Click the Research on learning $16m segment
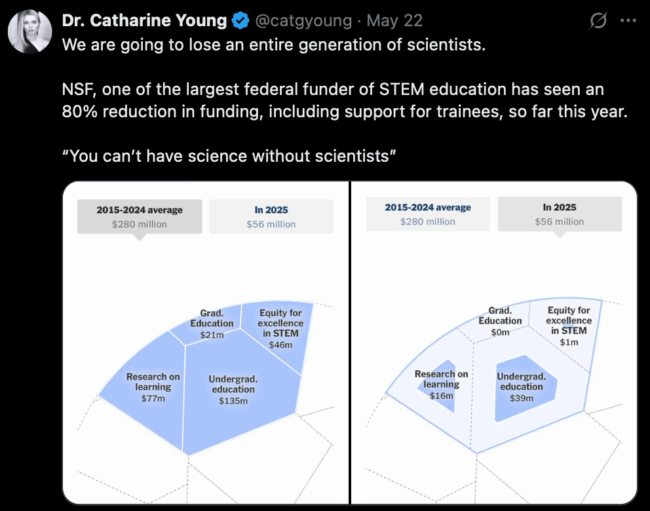This screenshot has height=511, width=650. click(x=441, y=384)
